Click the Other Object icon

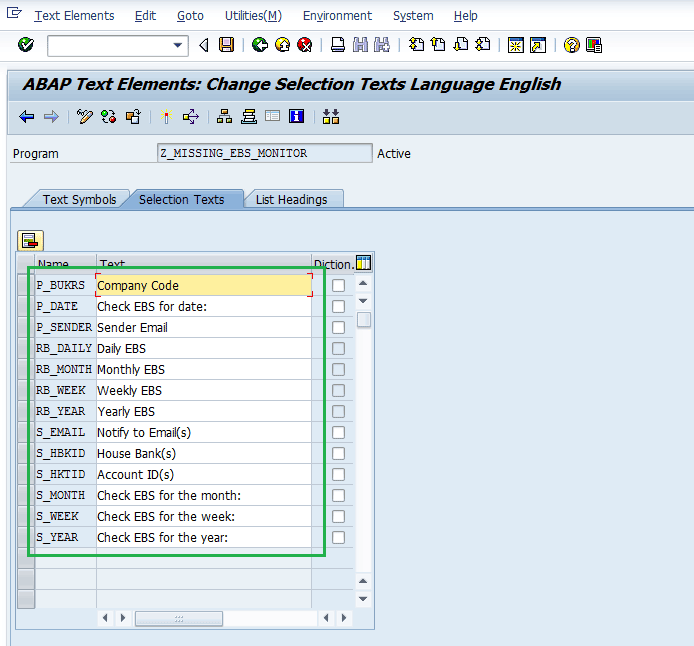click(x=133, y=117)
